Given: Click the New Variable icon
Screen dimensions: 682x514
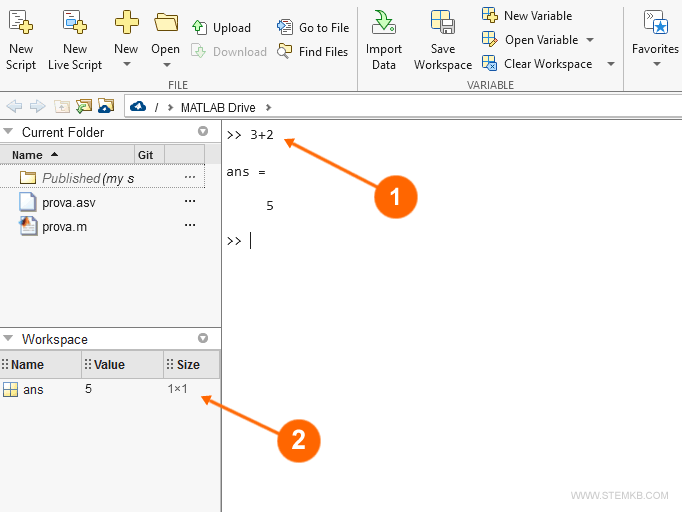Looking at the screenshot, I should (490, 15).
